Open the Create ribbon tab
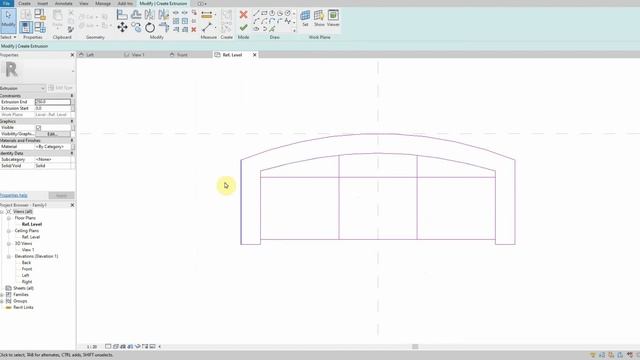640x360 pixels. (x=24, y=3)
